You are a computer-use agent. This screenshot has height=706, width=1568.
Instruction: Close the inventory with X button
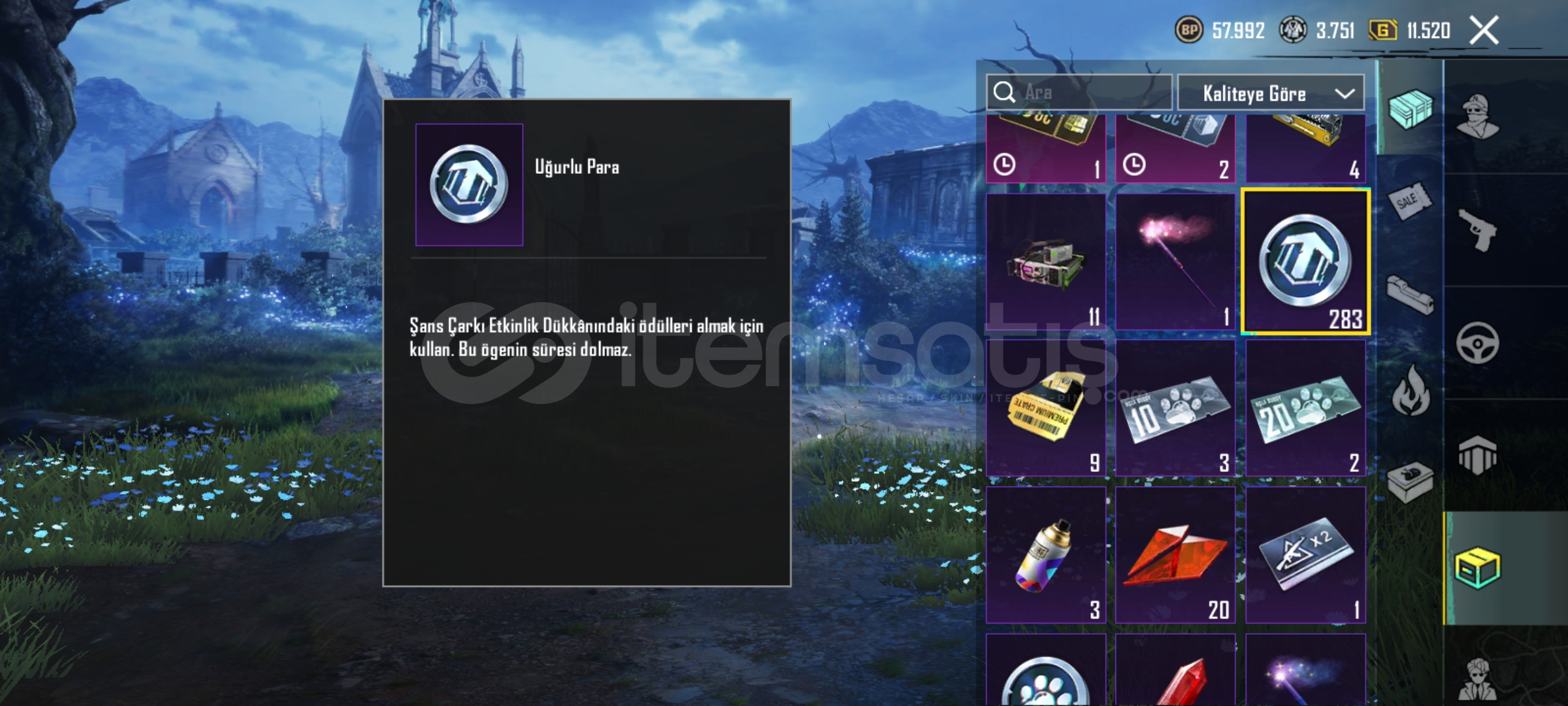pos(1484,30)
